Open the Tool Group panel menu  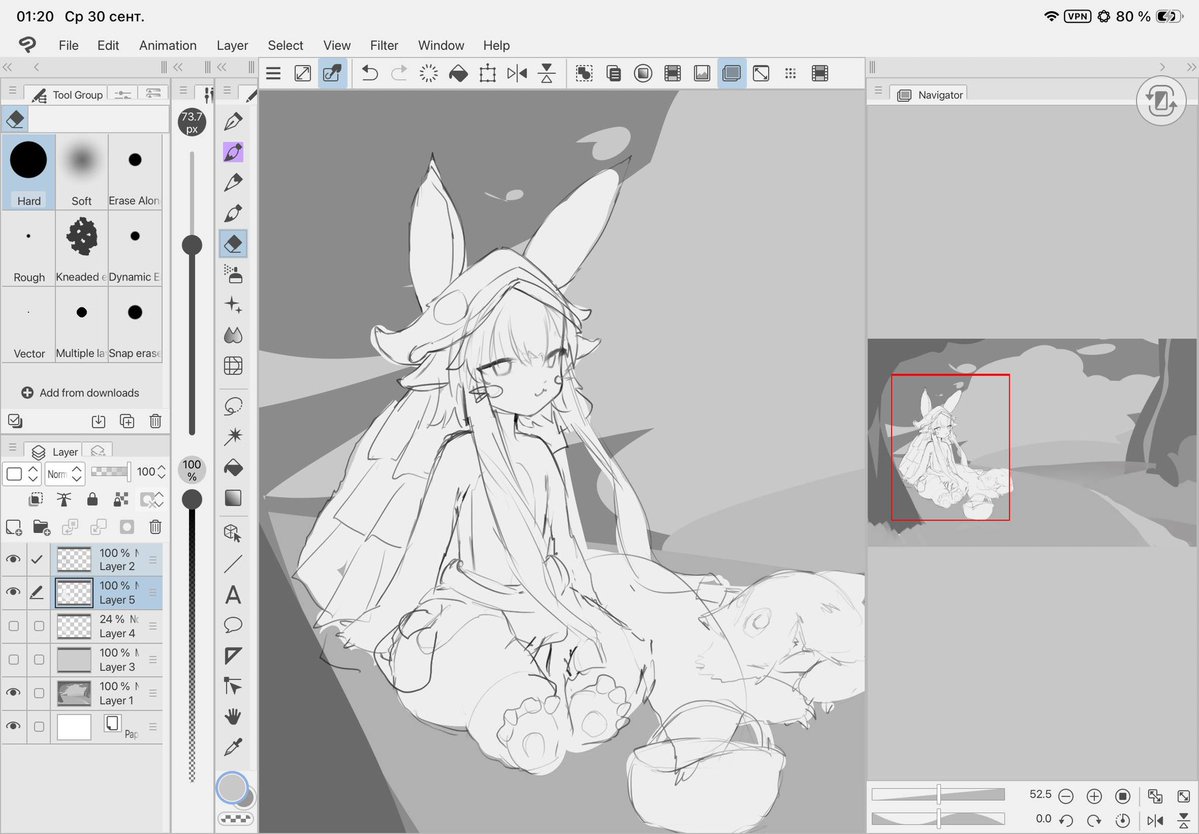(12, 91)
